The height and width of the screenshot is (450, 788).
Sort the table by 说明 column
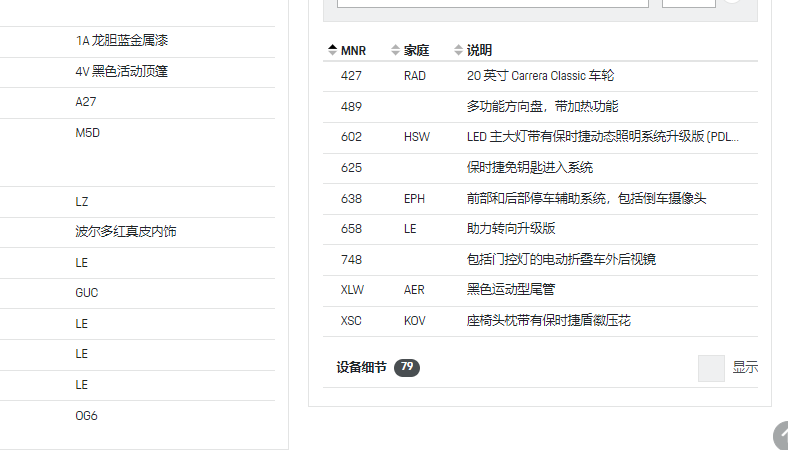pyautogui.click(x=473, y=50)
